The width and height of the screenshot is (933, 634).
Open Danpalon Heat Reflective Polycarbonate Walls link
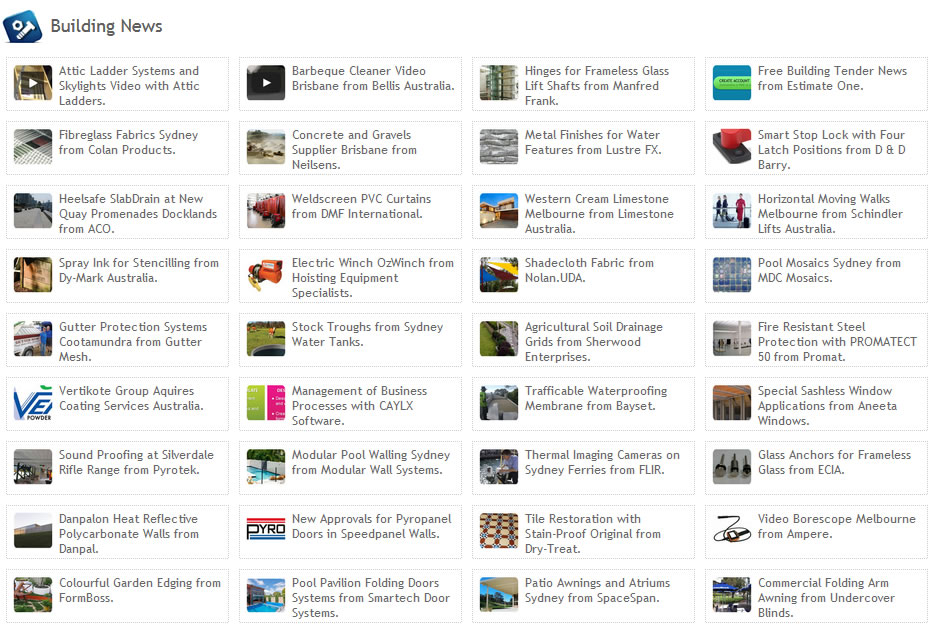(x=129, y=533)
